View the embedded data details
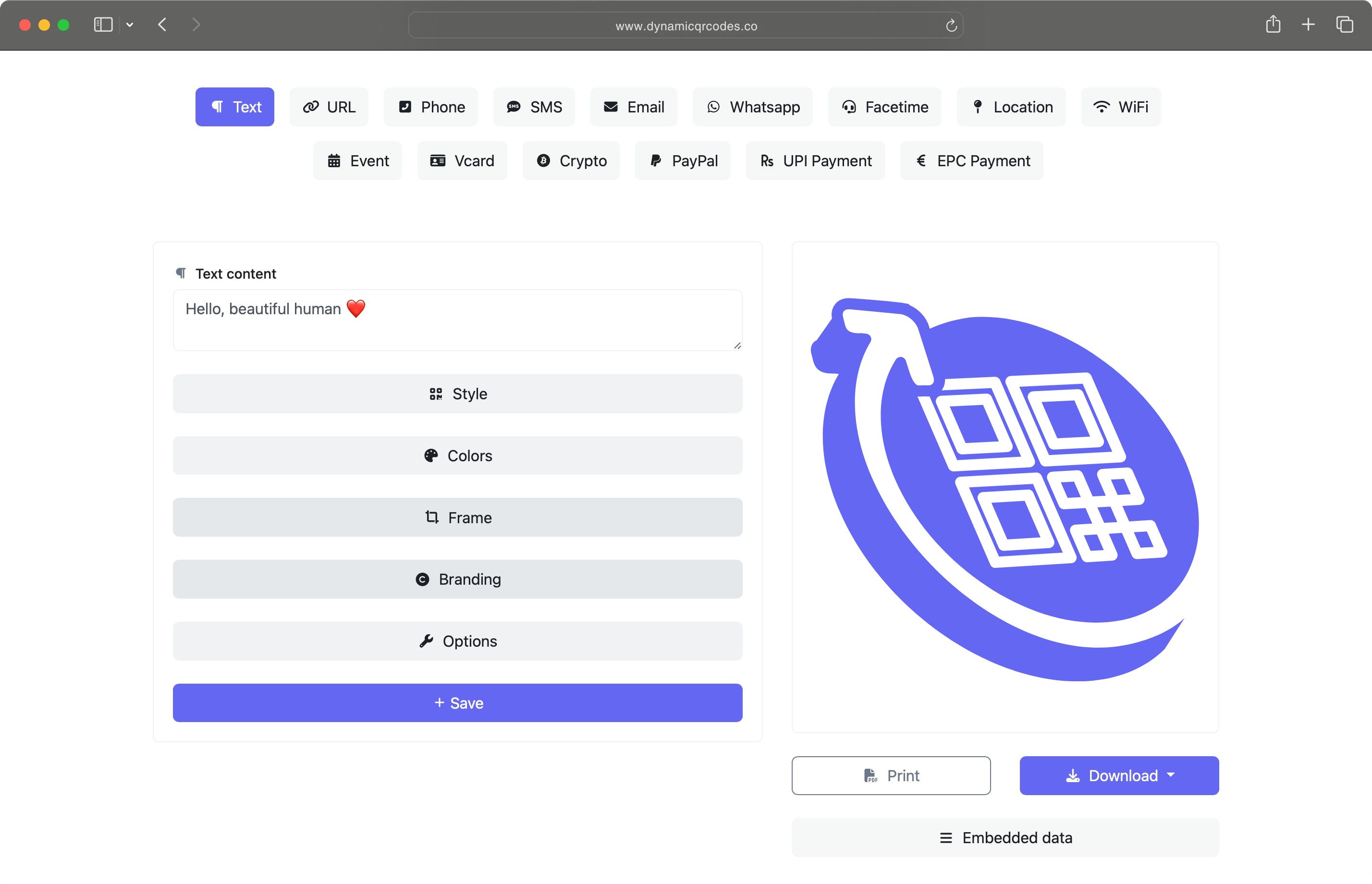Viewport: 1372px width, 884px height. [1005, 837]
